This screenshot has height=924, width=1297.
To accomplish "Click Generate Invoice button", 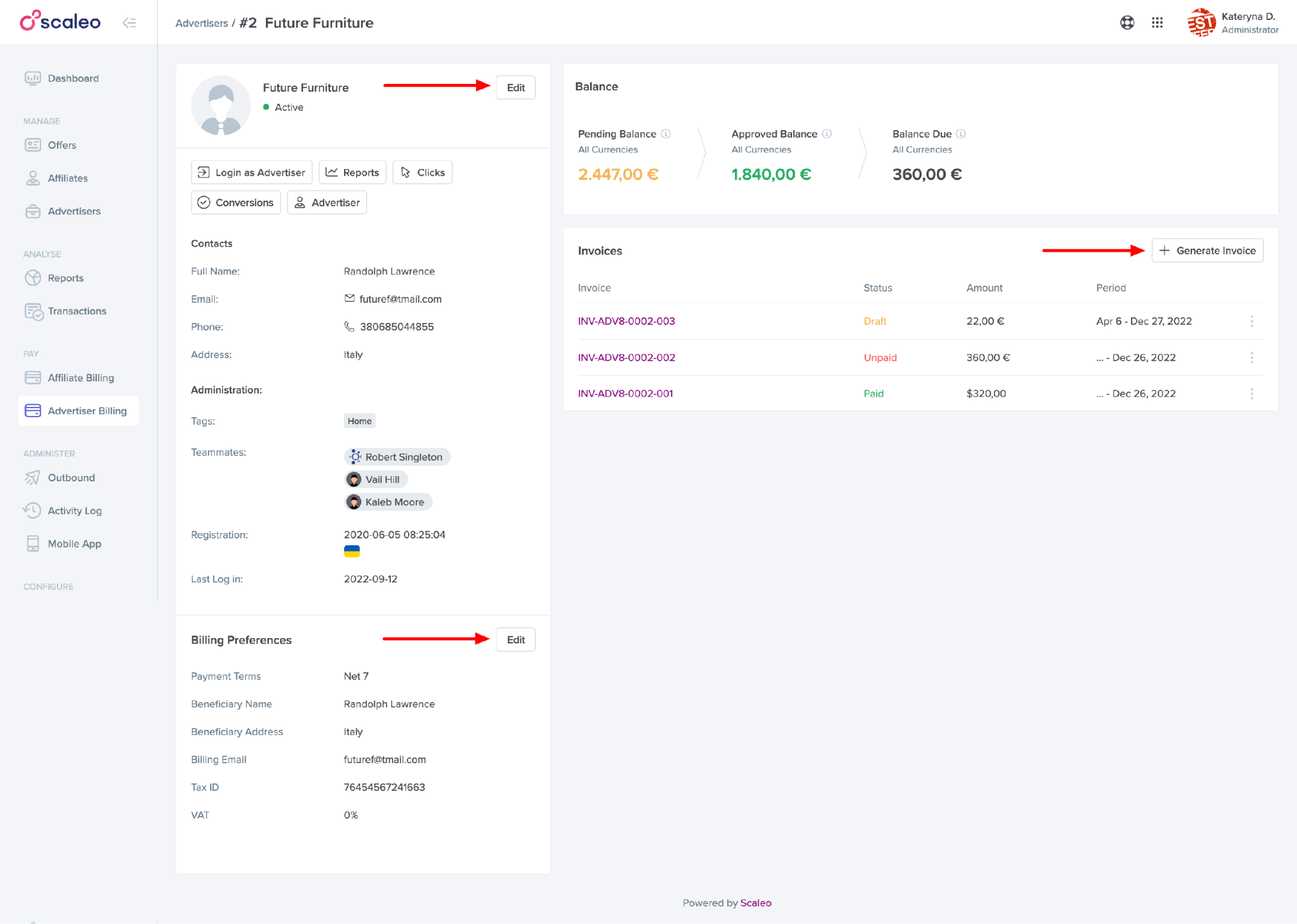I will pyautogui.click(x=1207, y=251).
